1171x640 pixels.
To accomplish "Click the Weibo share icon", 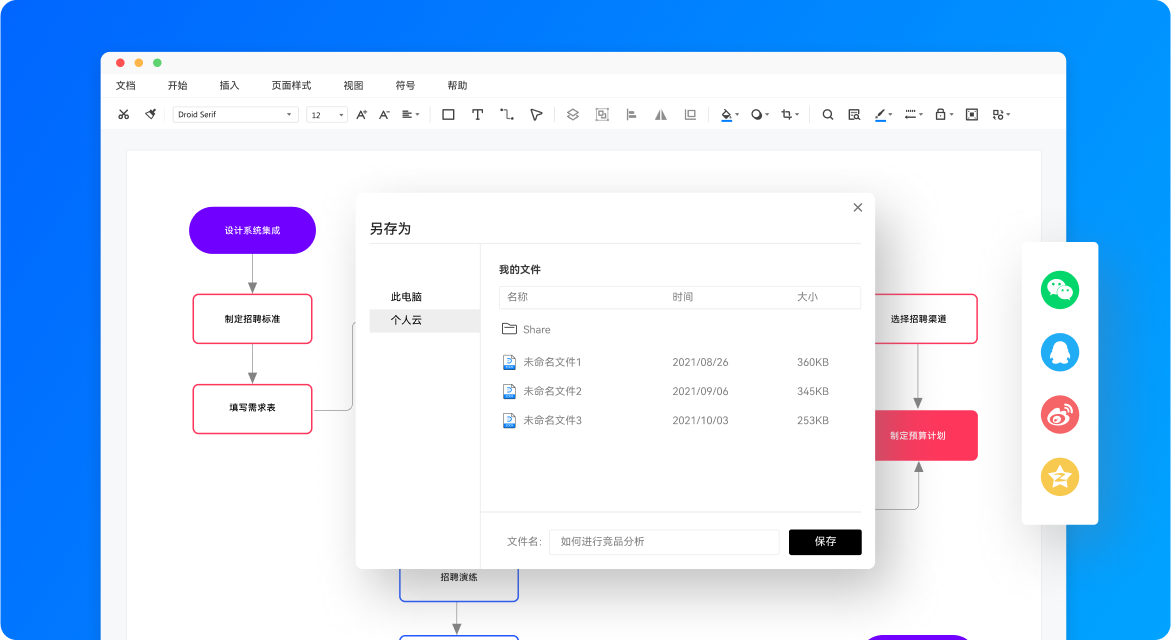I will (x=1060, y=414).
